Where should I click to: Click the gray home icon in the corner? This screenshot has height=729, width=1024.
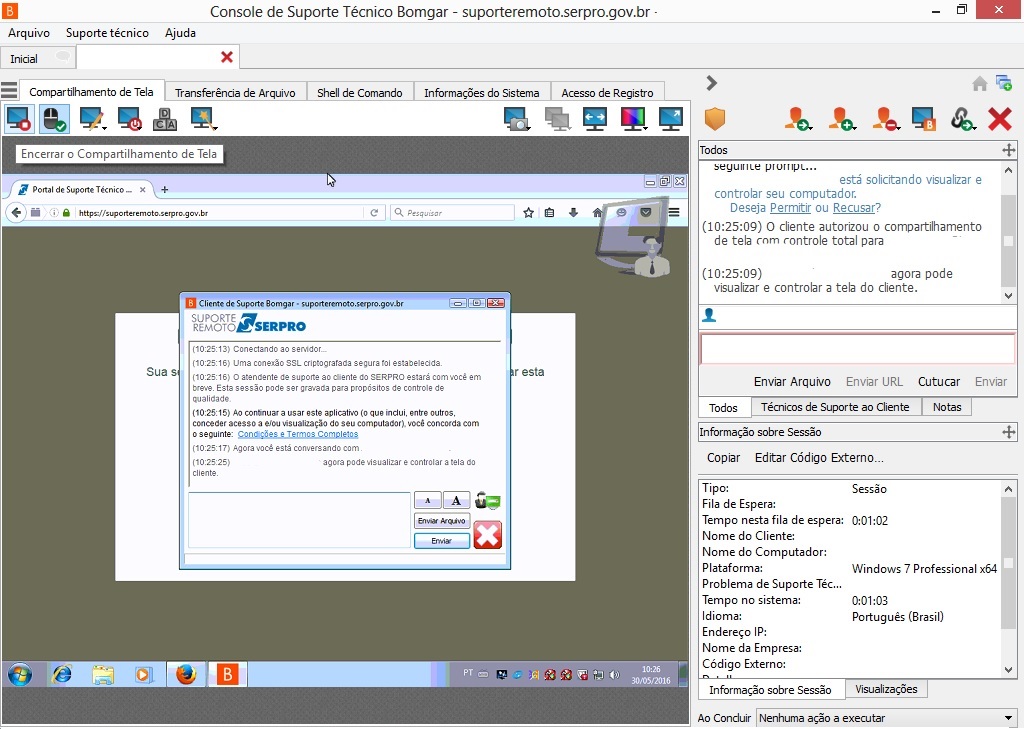tap(980, 84)
